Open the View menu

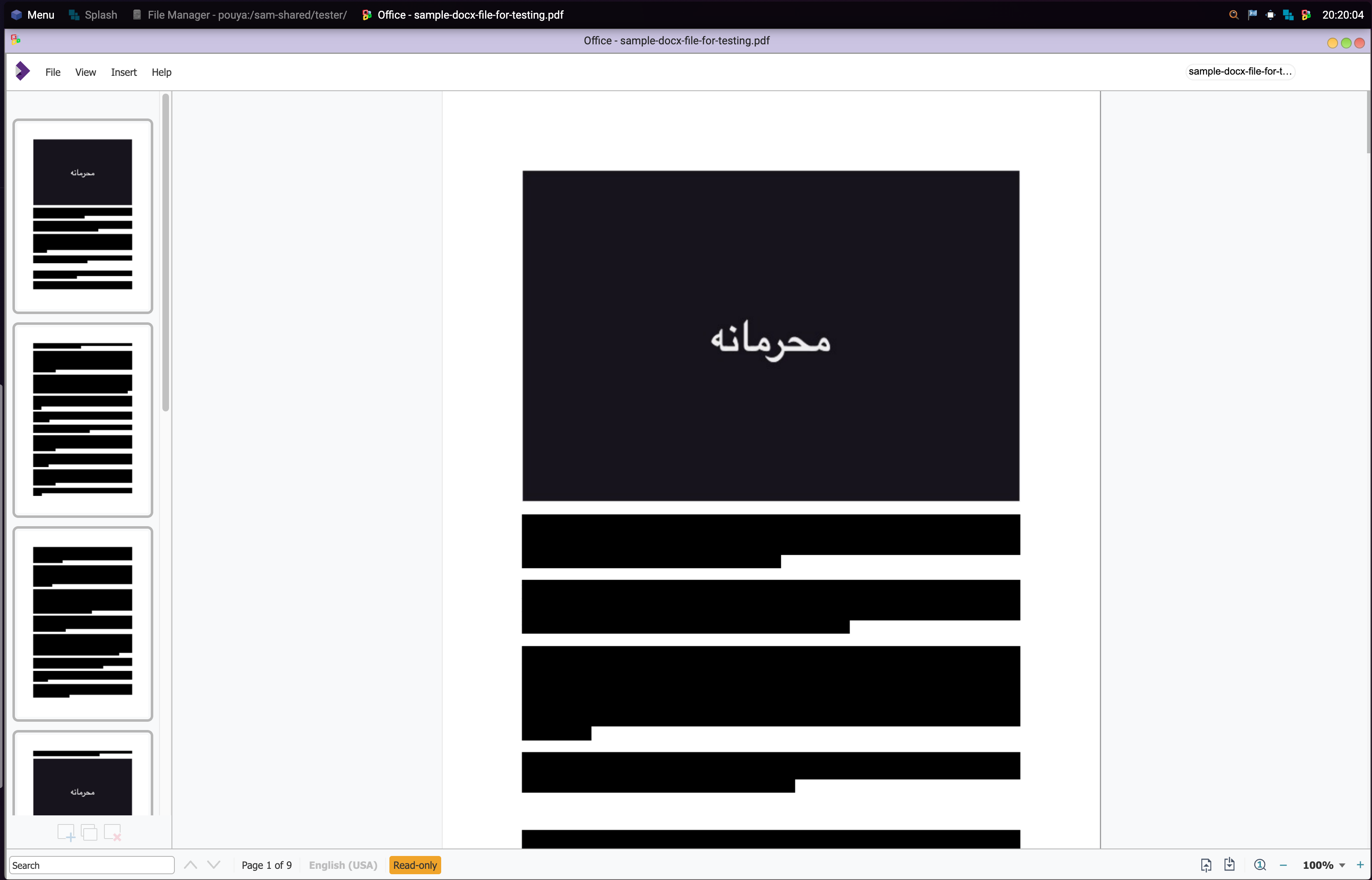coord(85,72)
